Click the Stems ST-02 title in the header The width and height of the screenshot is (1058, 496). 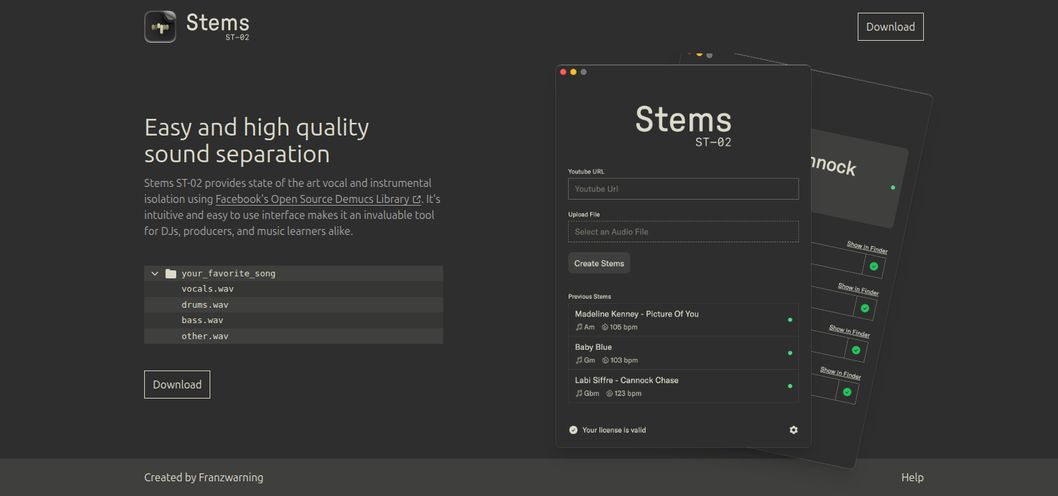coord(218,26)
